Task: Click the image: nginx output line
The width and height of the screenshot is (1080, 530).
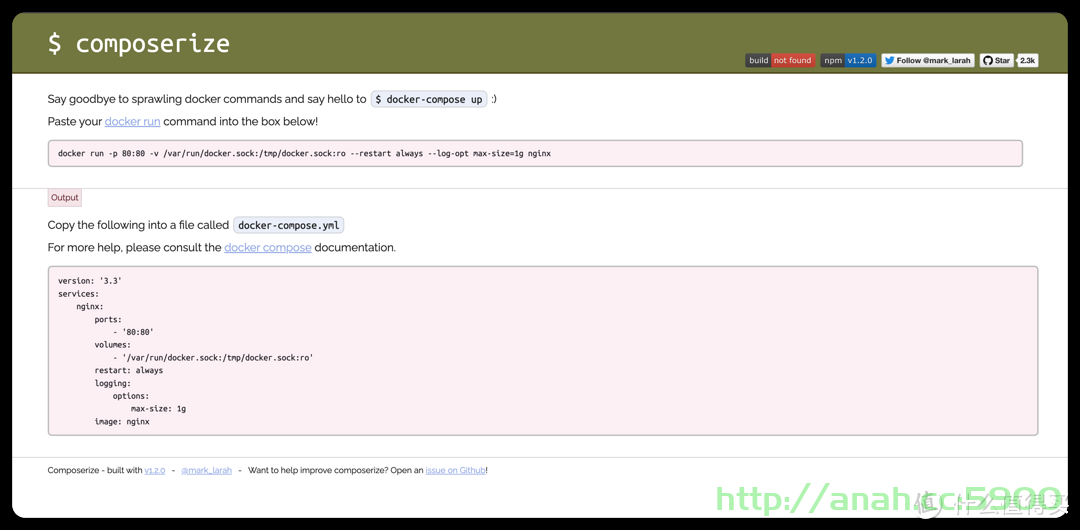Action: tap(122, 421)
